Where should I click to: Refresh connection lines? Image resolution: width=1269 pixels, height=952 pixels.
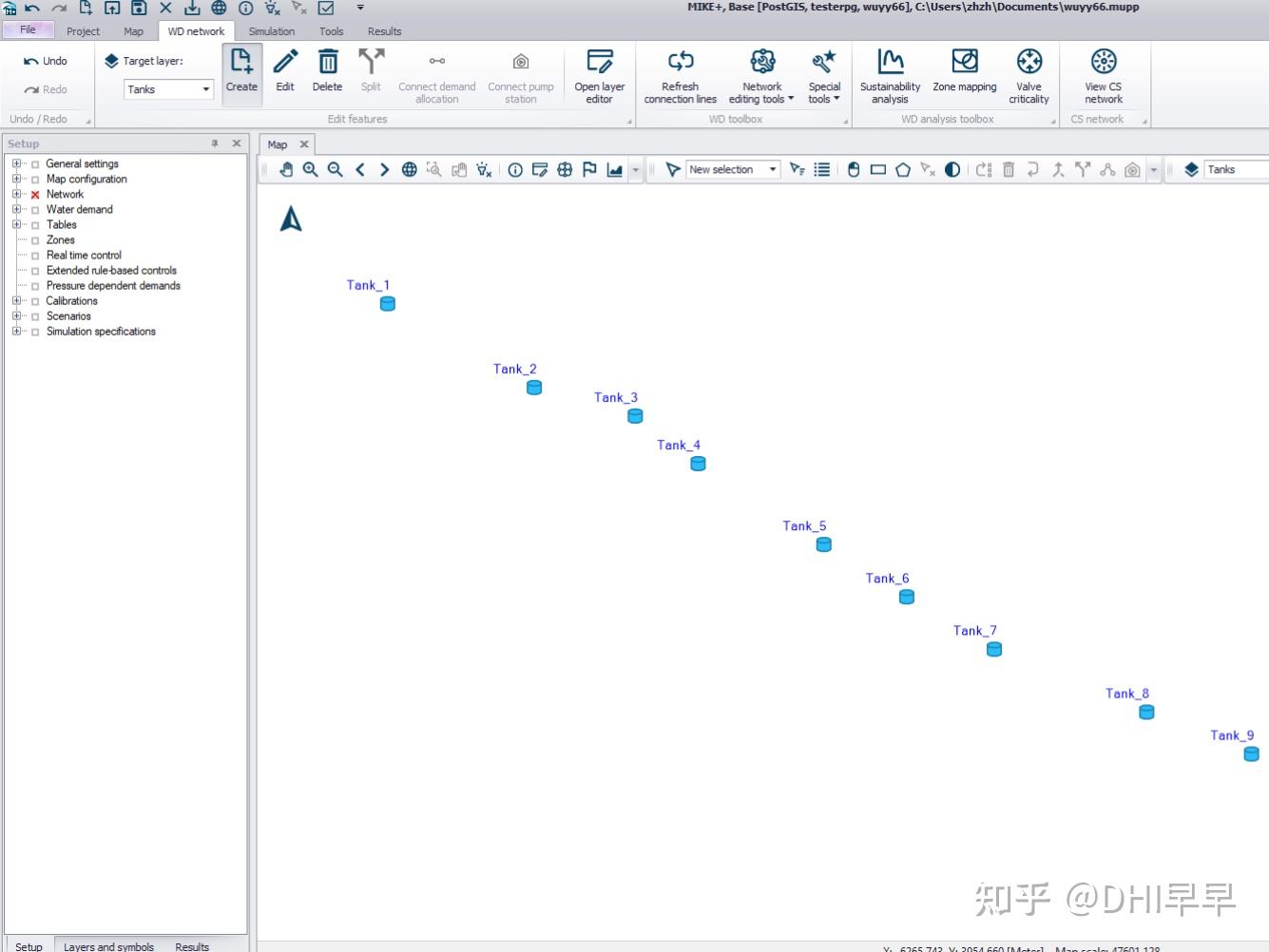(681, 74)
